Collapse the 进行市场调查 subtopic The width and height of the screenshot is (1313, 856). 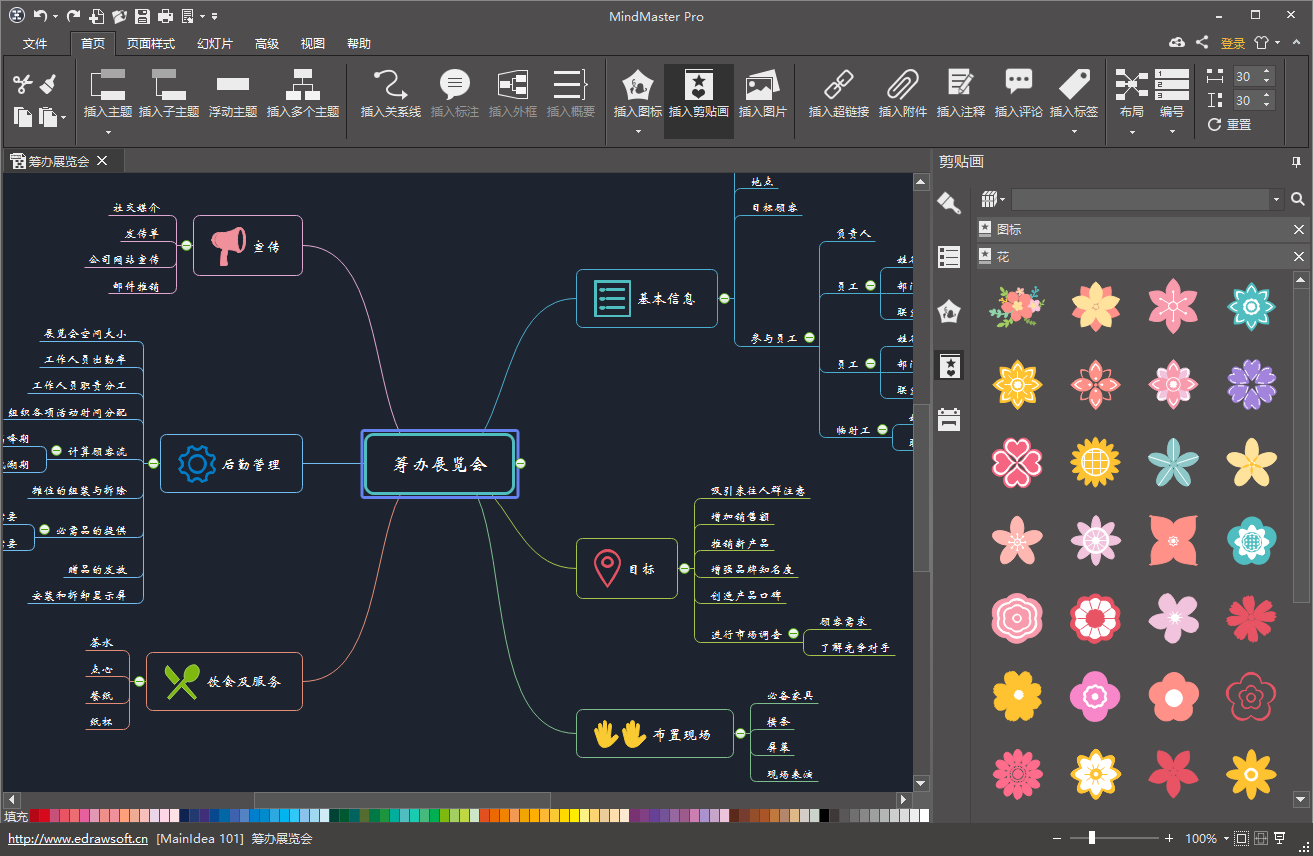point(793,633)
